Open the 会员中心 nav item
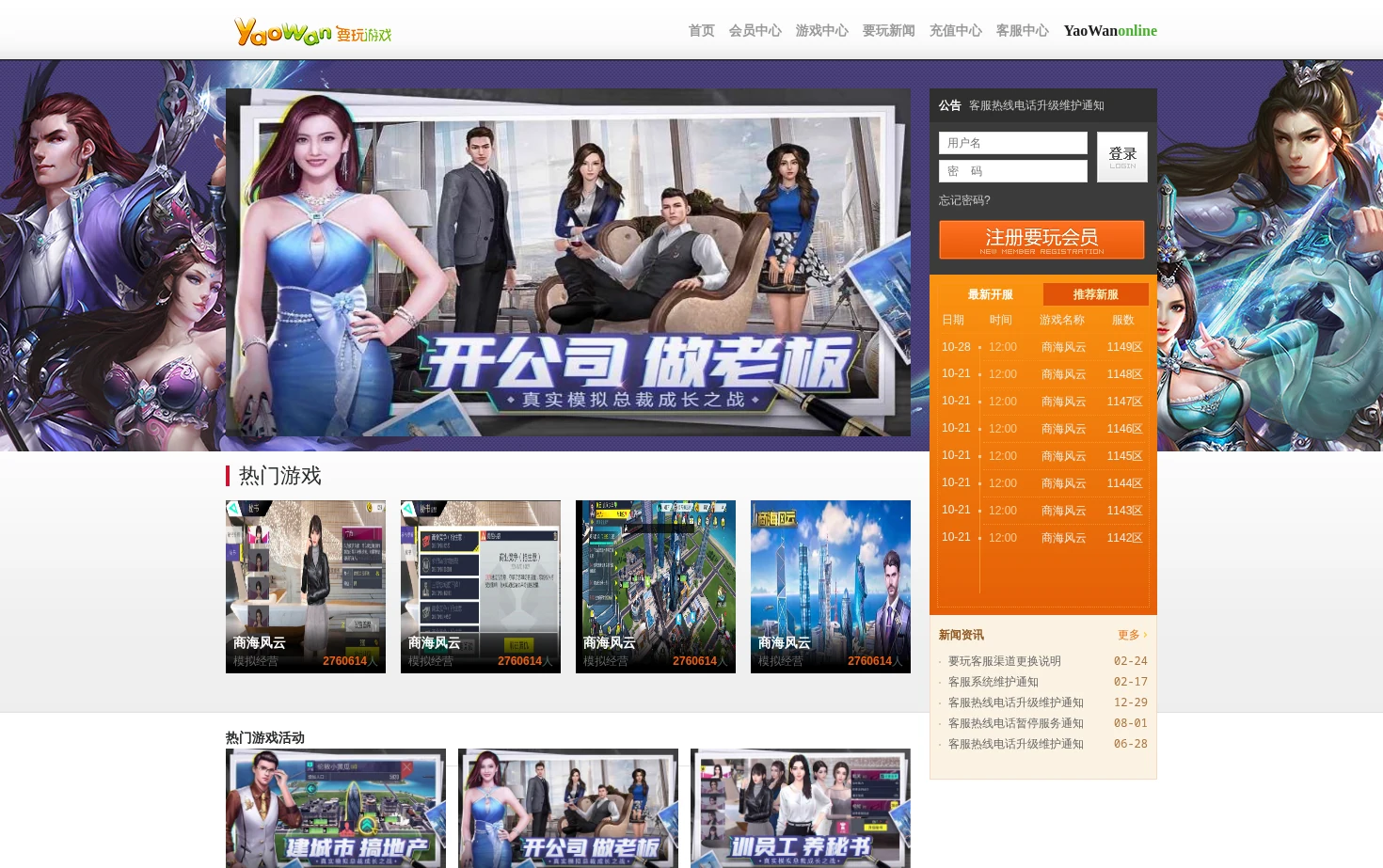The height and width of the screenshot is (868, 1383). [755, 31]
